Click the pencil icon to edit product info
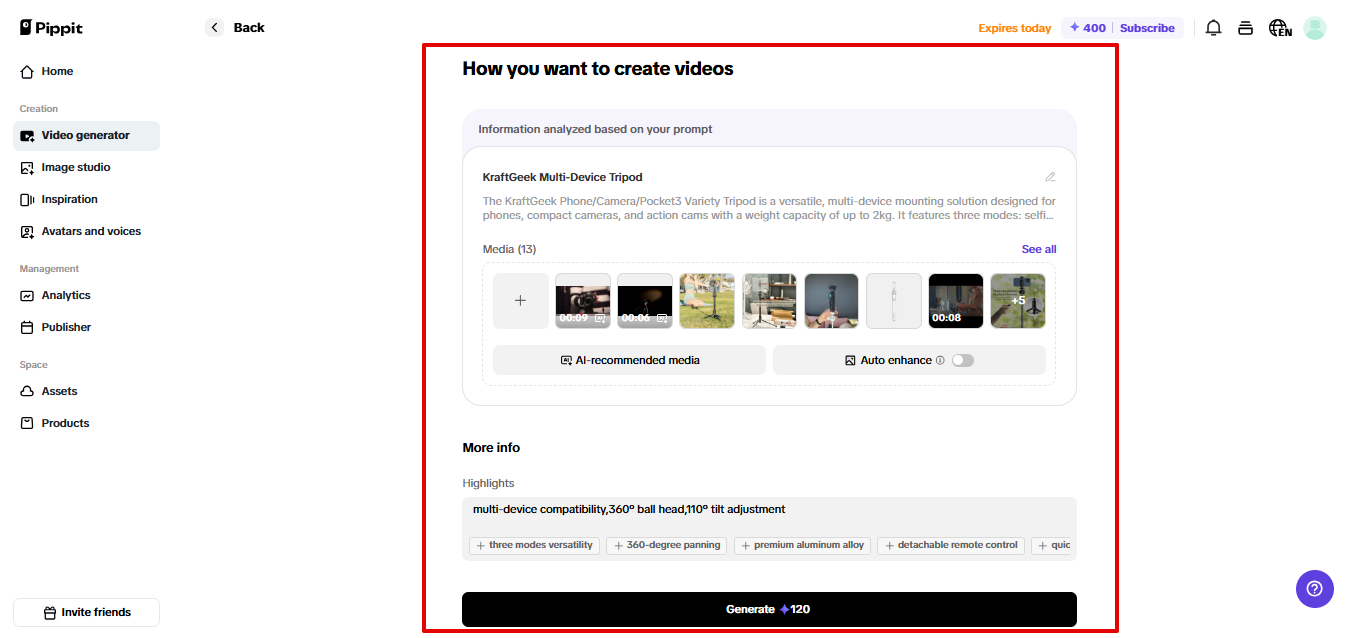This screenshot has height=638, width=1365. coord(1051,176)
